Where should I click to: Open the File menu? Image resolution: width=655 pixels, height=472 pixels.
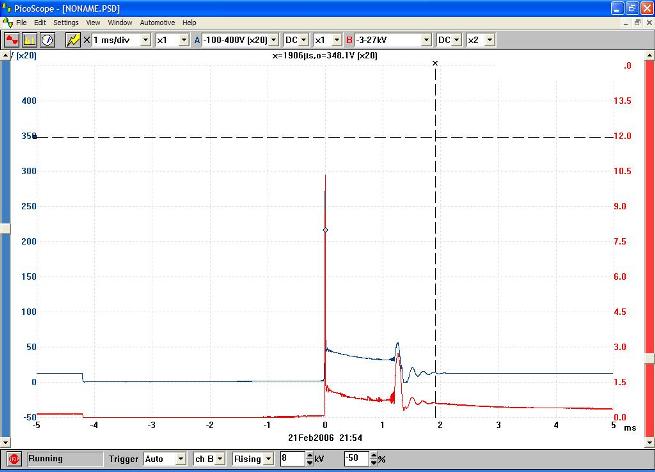pos(21,22)
